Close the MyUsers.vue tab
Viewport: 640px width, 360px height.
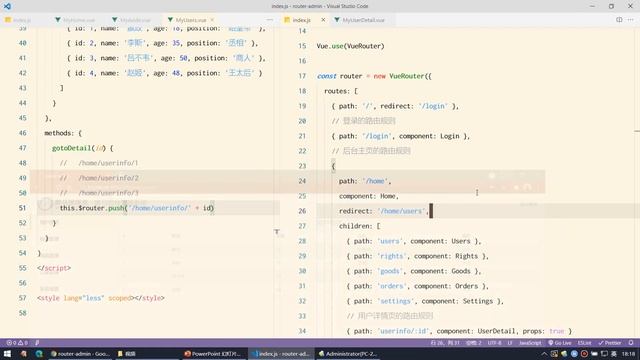click(x=212, y=20)
